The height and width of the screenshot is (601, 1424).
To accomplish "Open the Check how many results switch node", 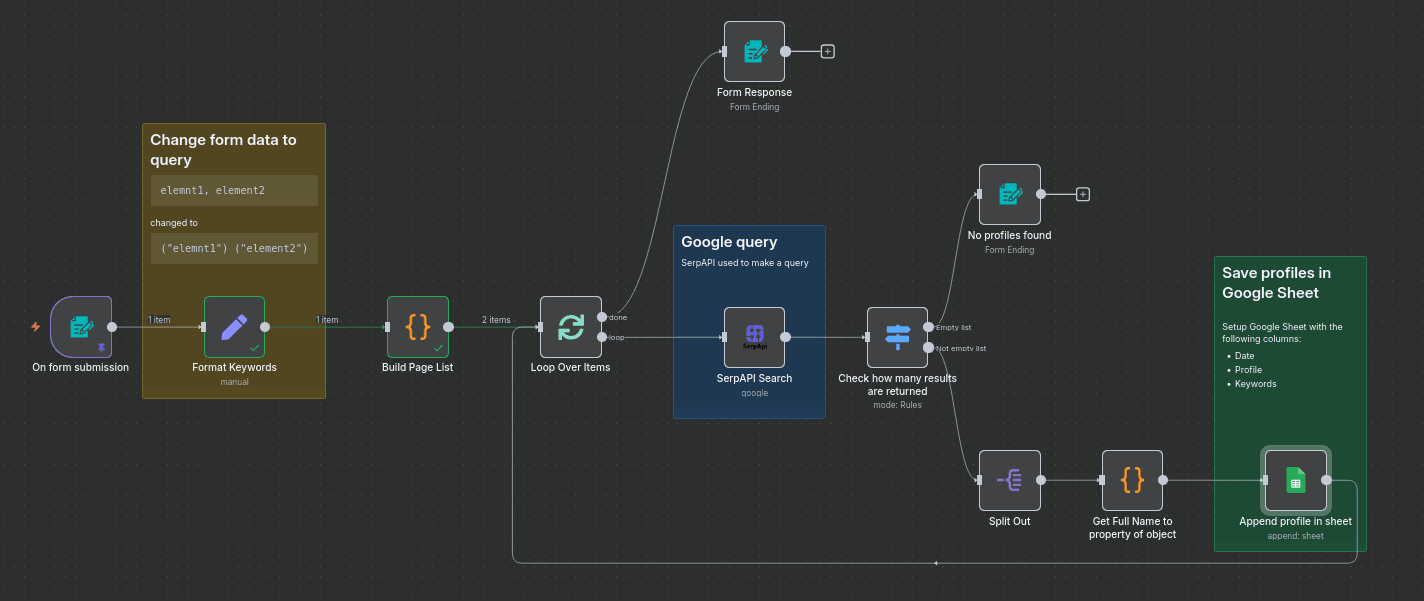I will (897, 336).
